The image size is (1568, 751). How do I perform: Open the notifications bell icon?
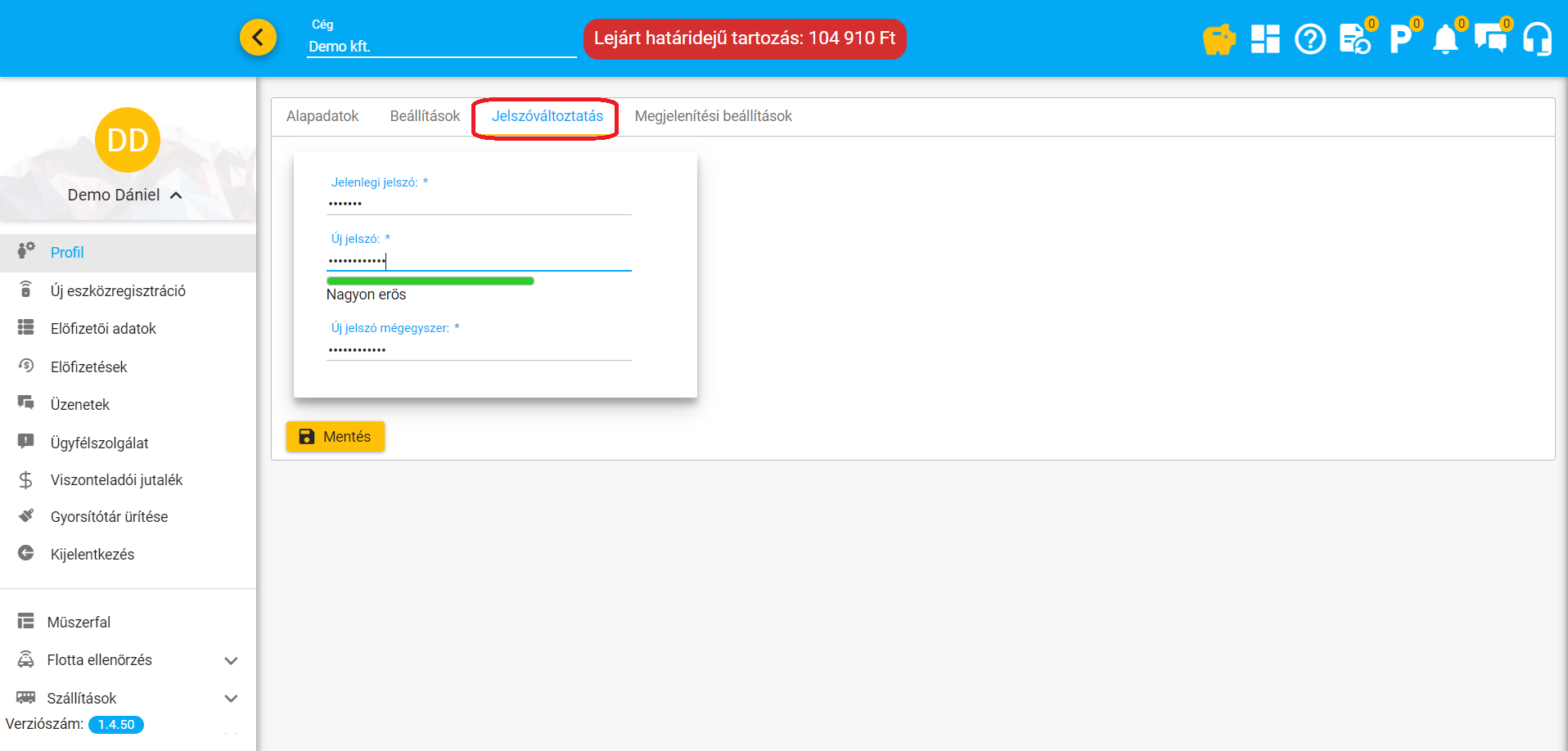pos(1445,39)
